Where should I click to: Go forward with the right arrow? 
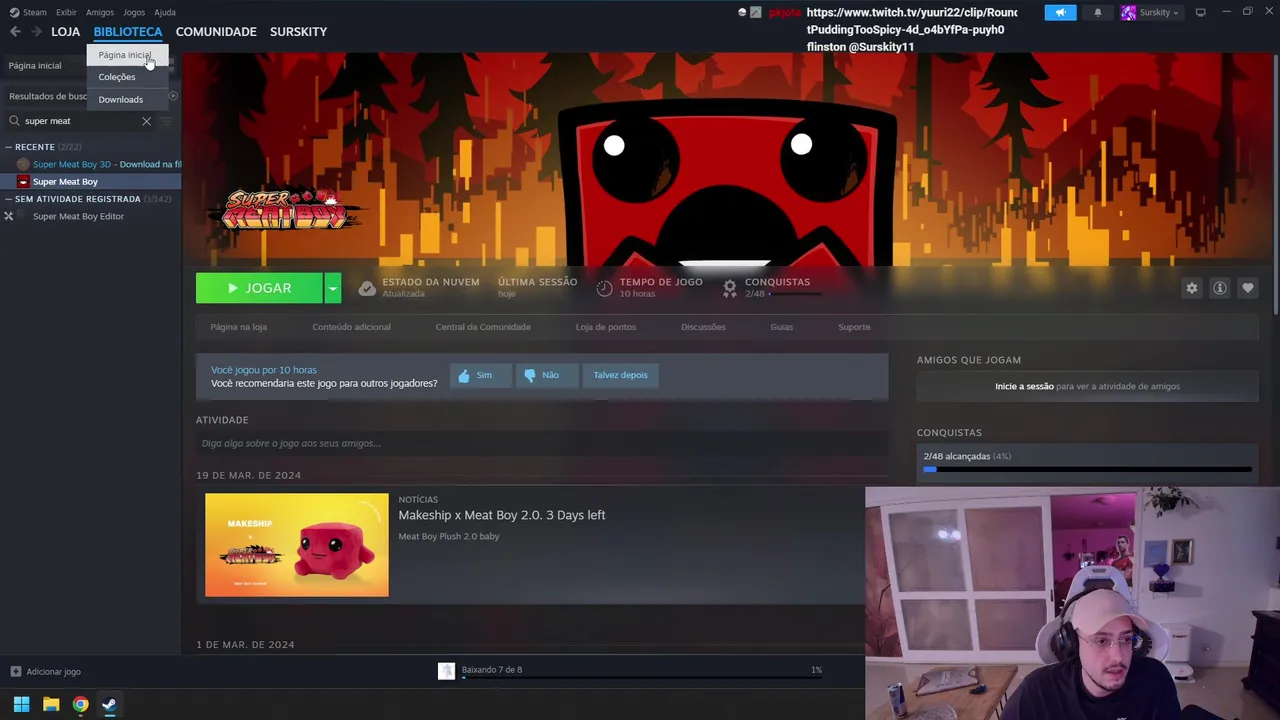(36, 32)
